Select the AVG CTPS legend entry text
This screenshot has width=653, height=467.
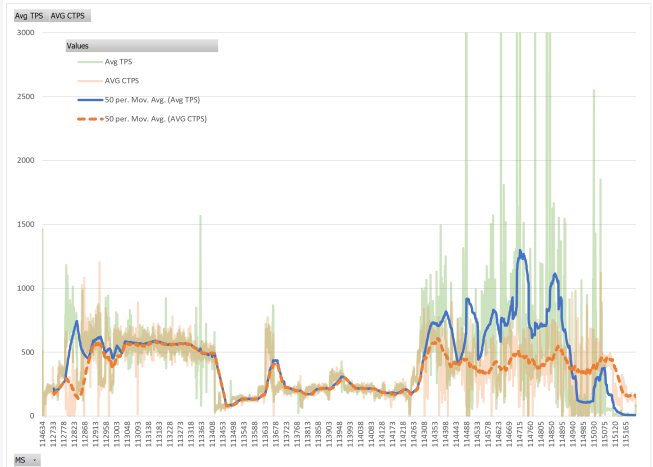point(122,81)
